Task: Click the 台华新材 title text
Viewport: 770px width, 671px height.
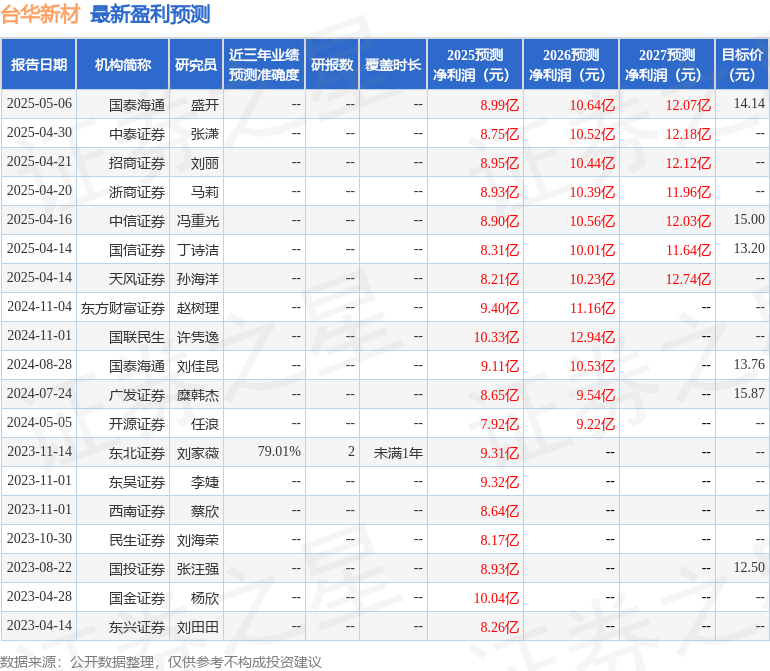Action: pos(40,14)
